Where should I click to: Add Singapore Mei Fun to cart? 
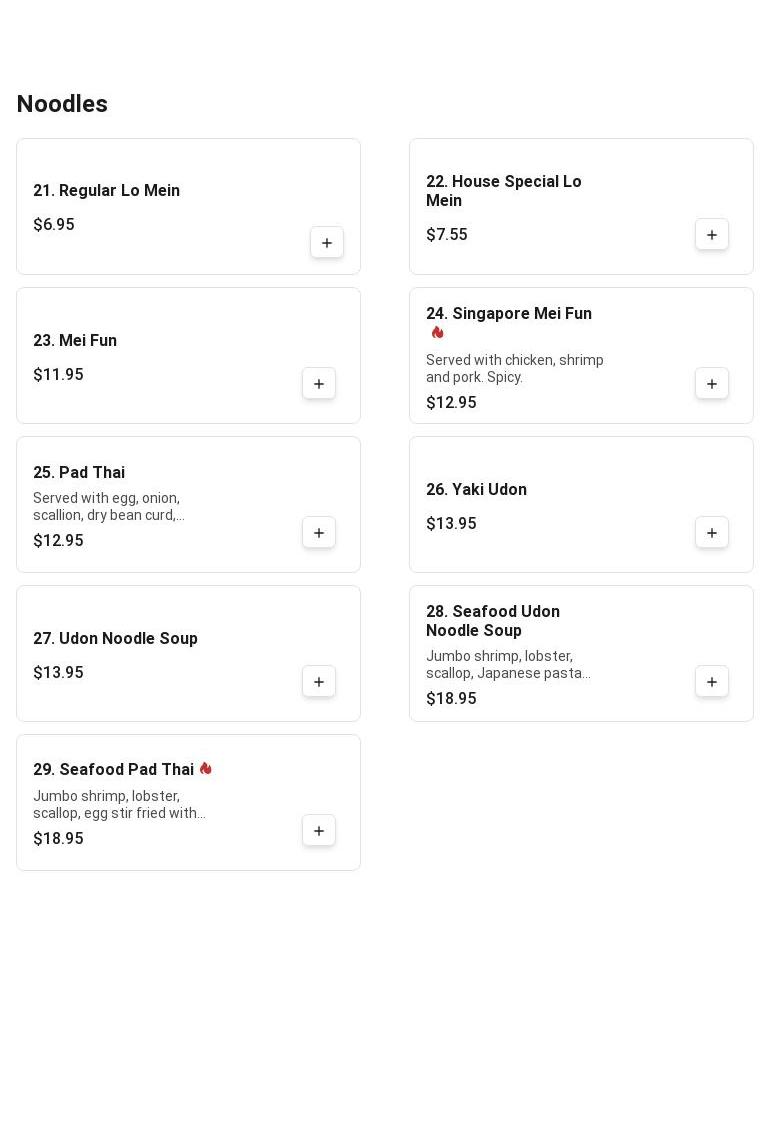(x=712, y=384)
